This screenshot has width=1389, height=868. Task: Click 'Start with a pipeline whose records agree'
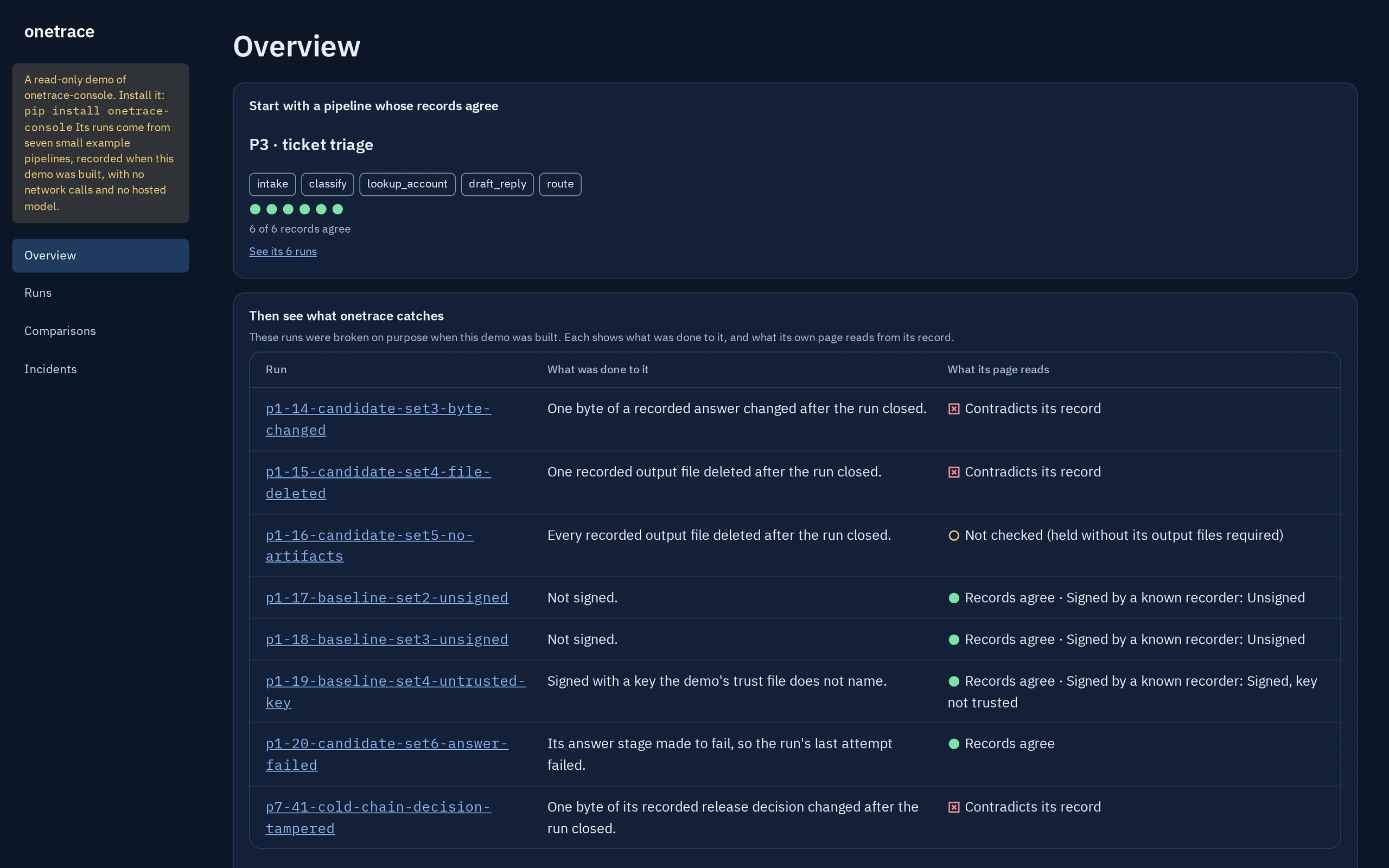pos(374,106)
